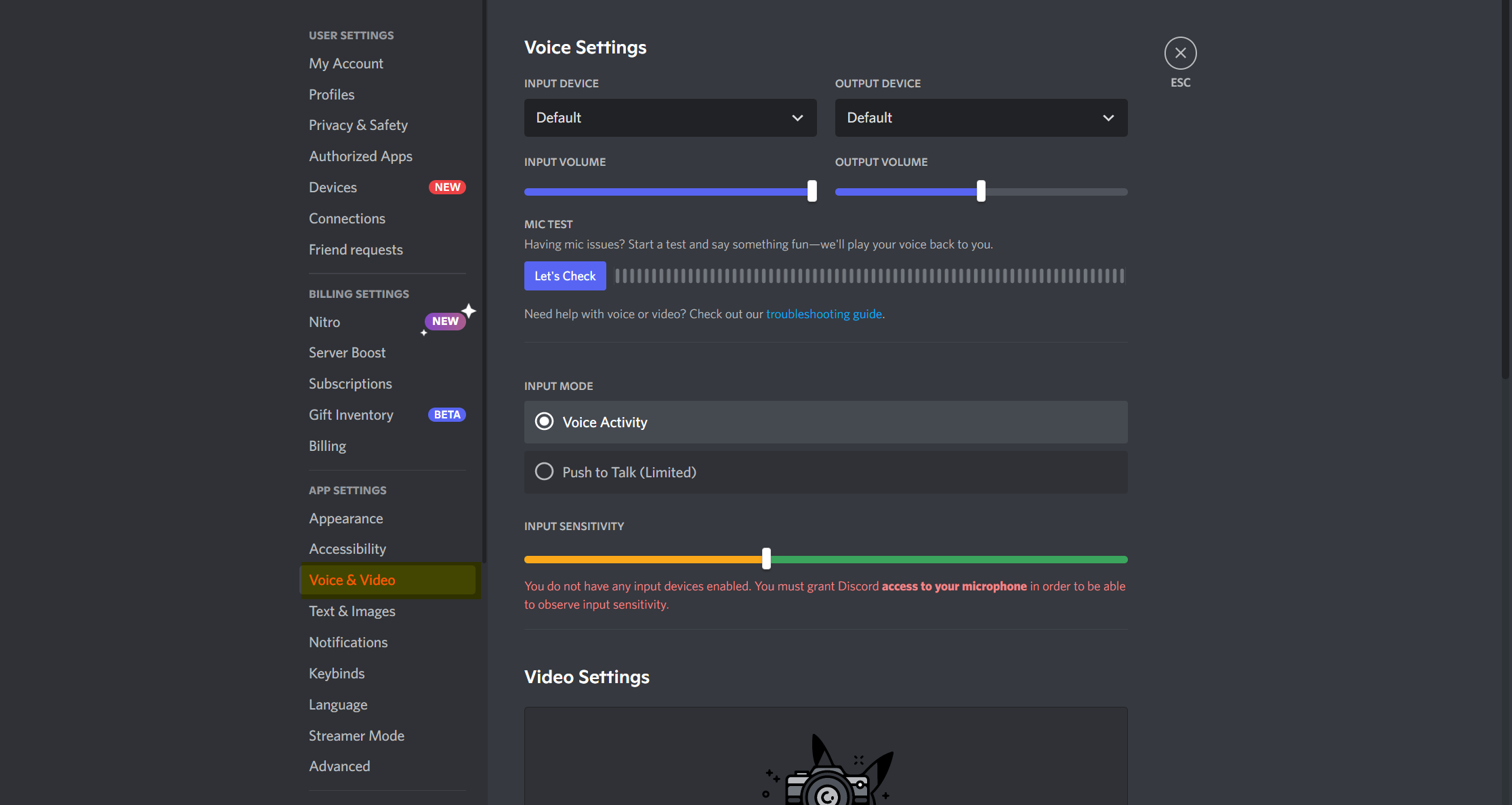Screen dimensions: 1512x805
Task: Open the Profiles settings section
Action: (332, 94)
